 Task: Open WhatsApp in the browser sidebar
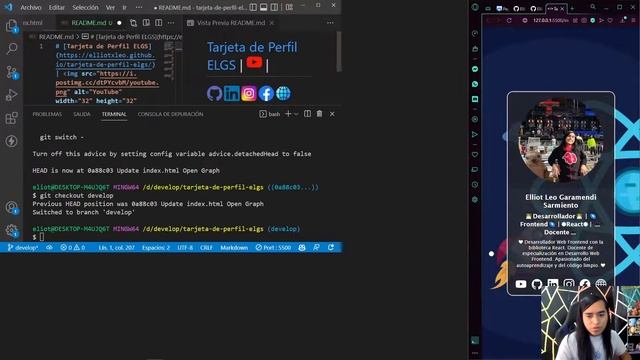click(475, 84)
